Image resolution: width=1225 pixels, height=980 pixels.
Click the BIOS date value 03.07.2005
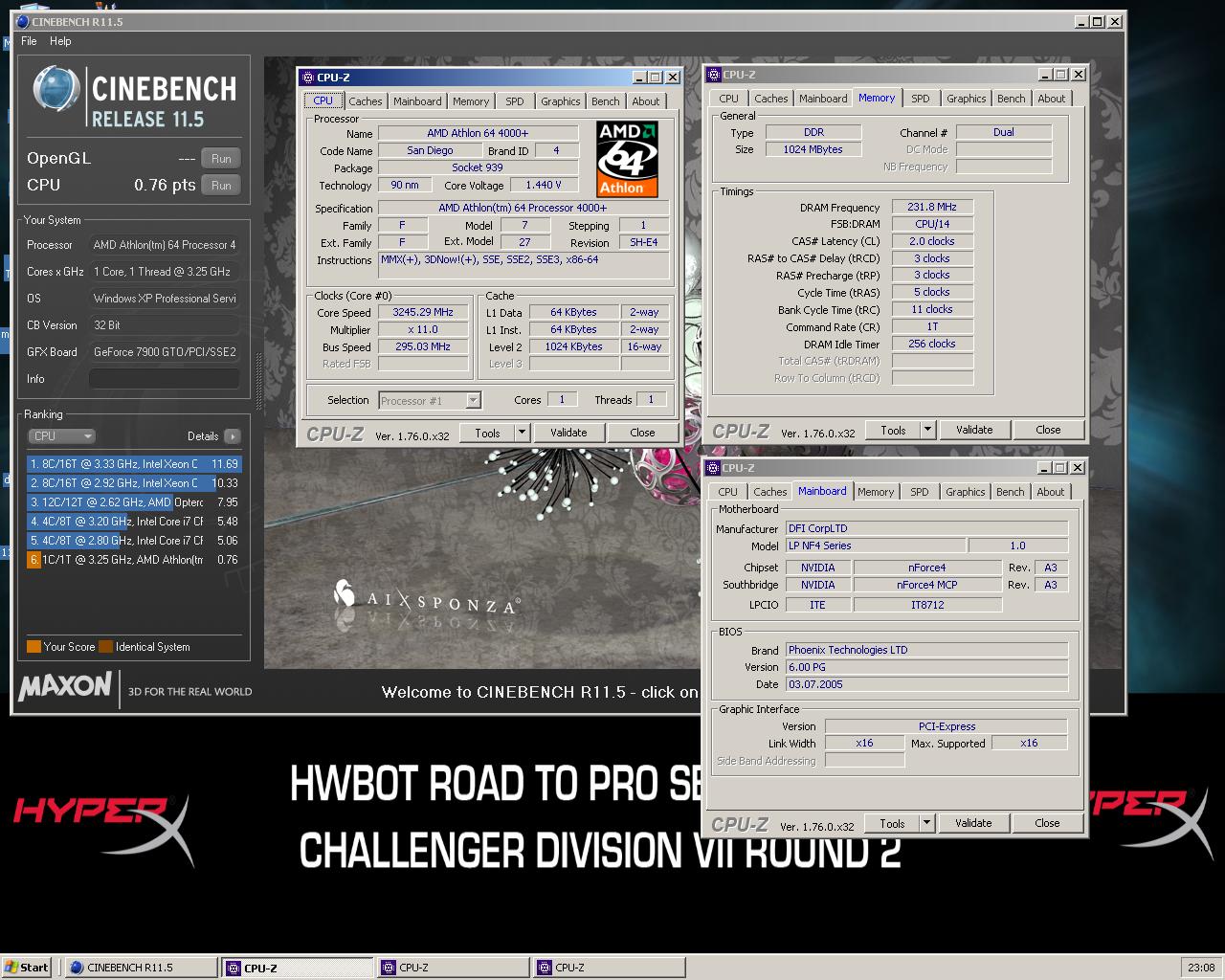point(926,684)
